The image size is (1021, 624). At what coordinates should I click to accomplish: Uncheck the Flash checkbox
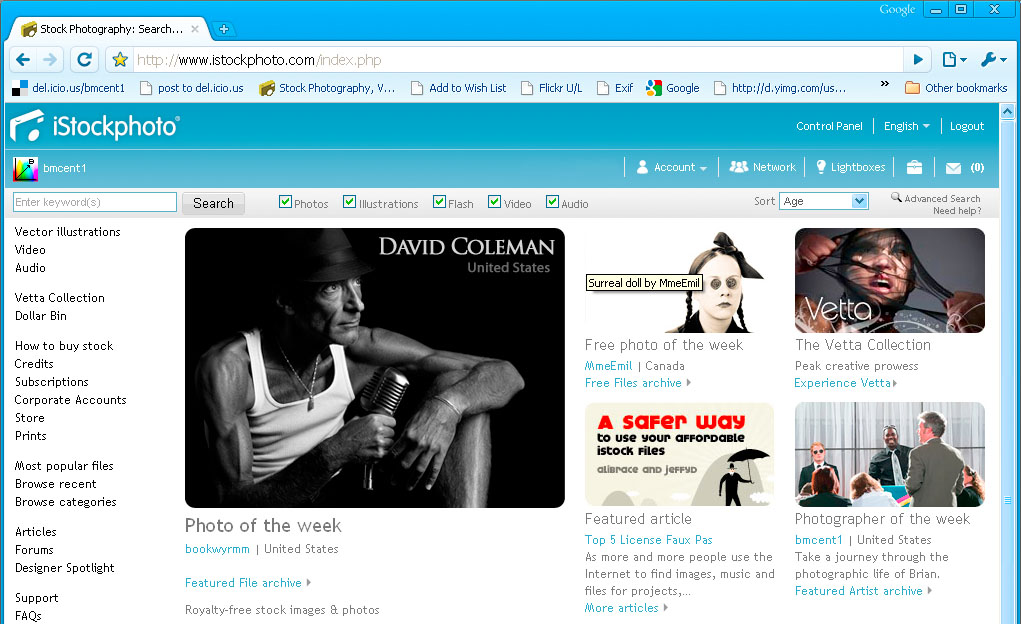440,202
